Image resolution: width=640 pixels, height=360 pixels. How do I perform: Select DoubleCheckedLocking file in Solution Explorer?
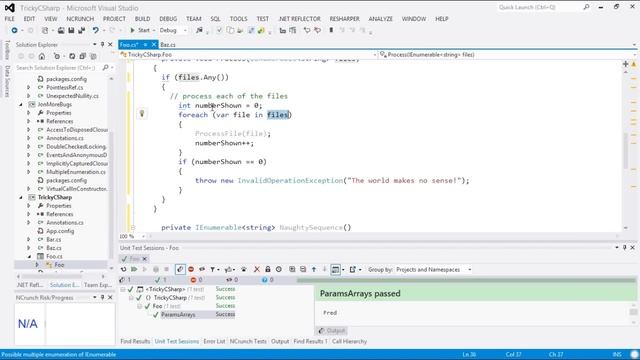[76, 147]
